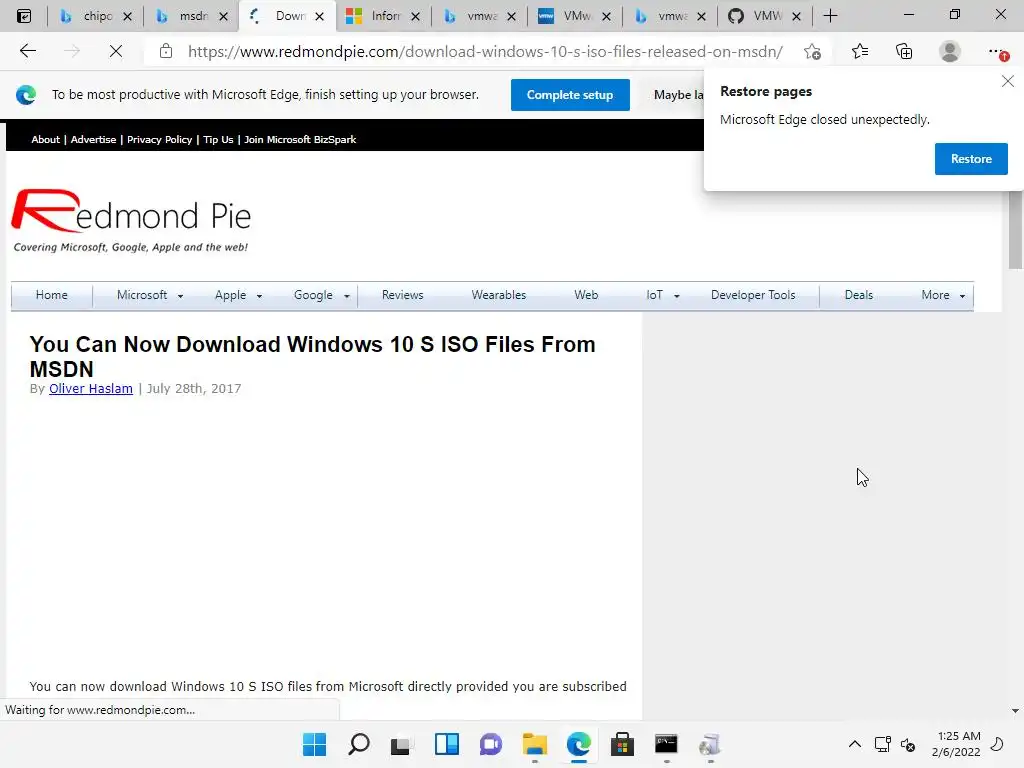View site information lock icon
The image size is (1024, 768).
pyautogui.click(x=166, y=51)
